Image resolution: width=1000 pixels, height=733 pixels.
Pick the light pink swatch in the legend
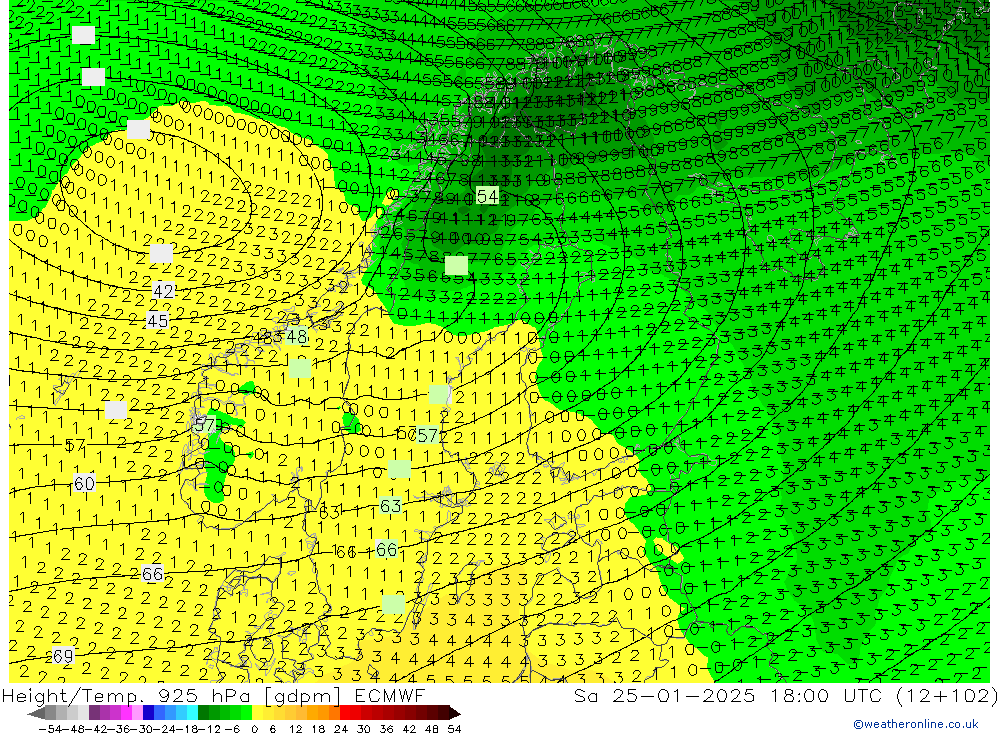[137, 713]
